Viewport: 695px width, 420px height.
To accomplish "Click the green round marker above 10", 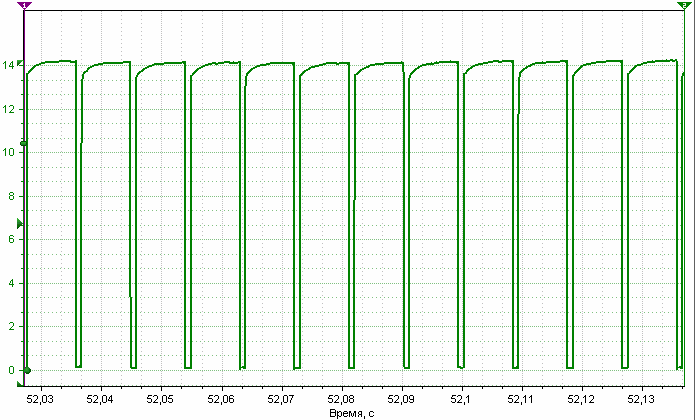I will [23, 143].
